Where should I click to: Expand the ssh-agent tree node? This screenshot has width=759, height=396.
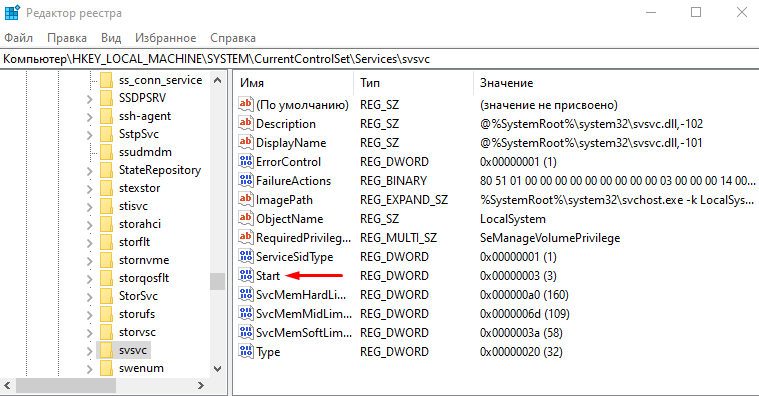[x=90, y=117]
